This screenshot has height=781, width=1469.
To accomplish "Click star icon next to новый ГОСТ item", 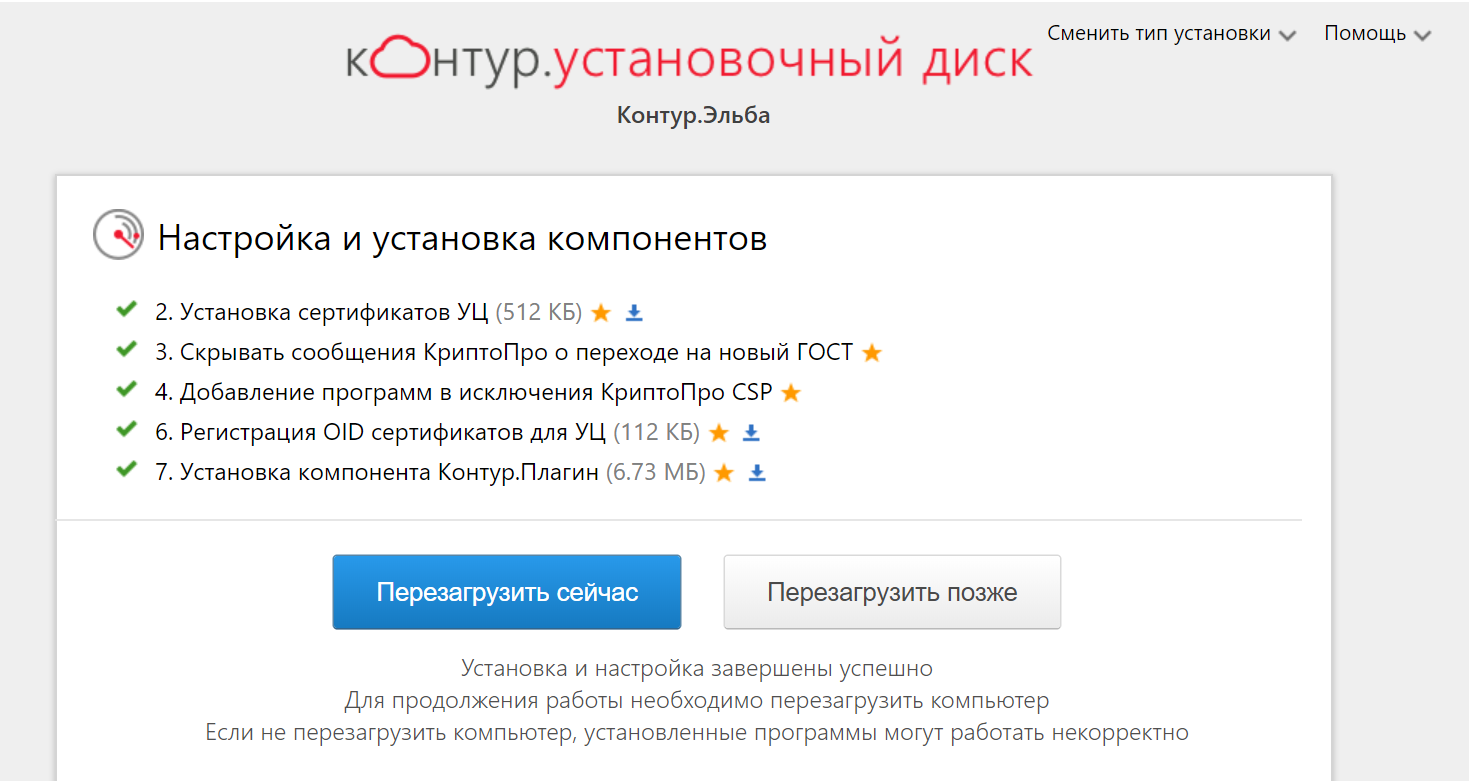I will point(872,353).
